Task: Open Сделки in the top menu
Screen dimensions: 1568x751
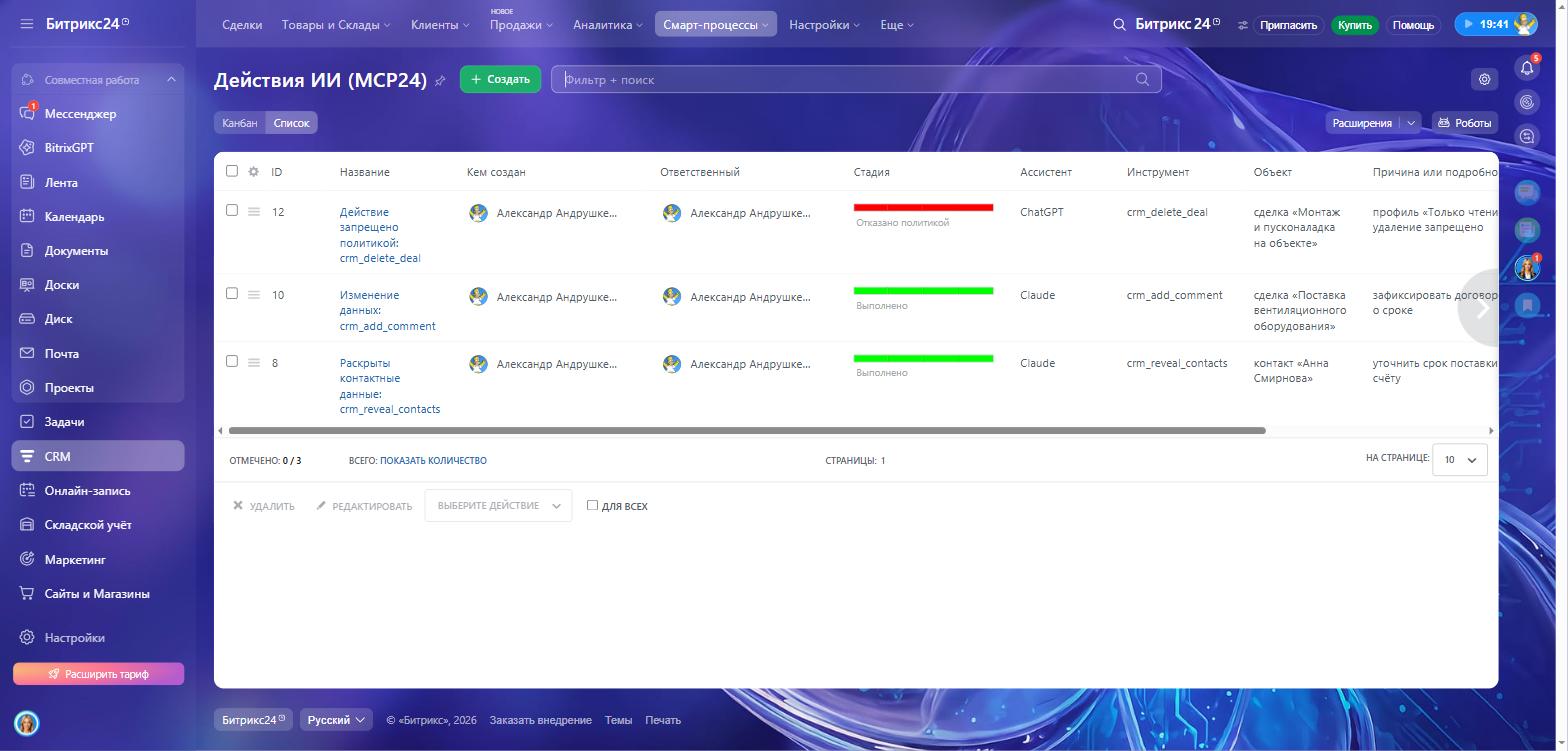Action: pos(242,25)
